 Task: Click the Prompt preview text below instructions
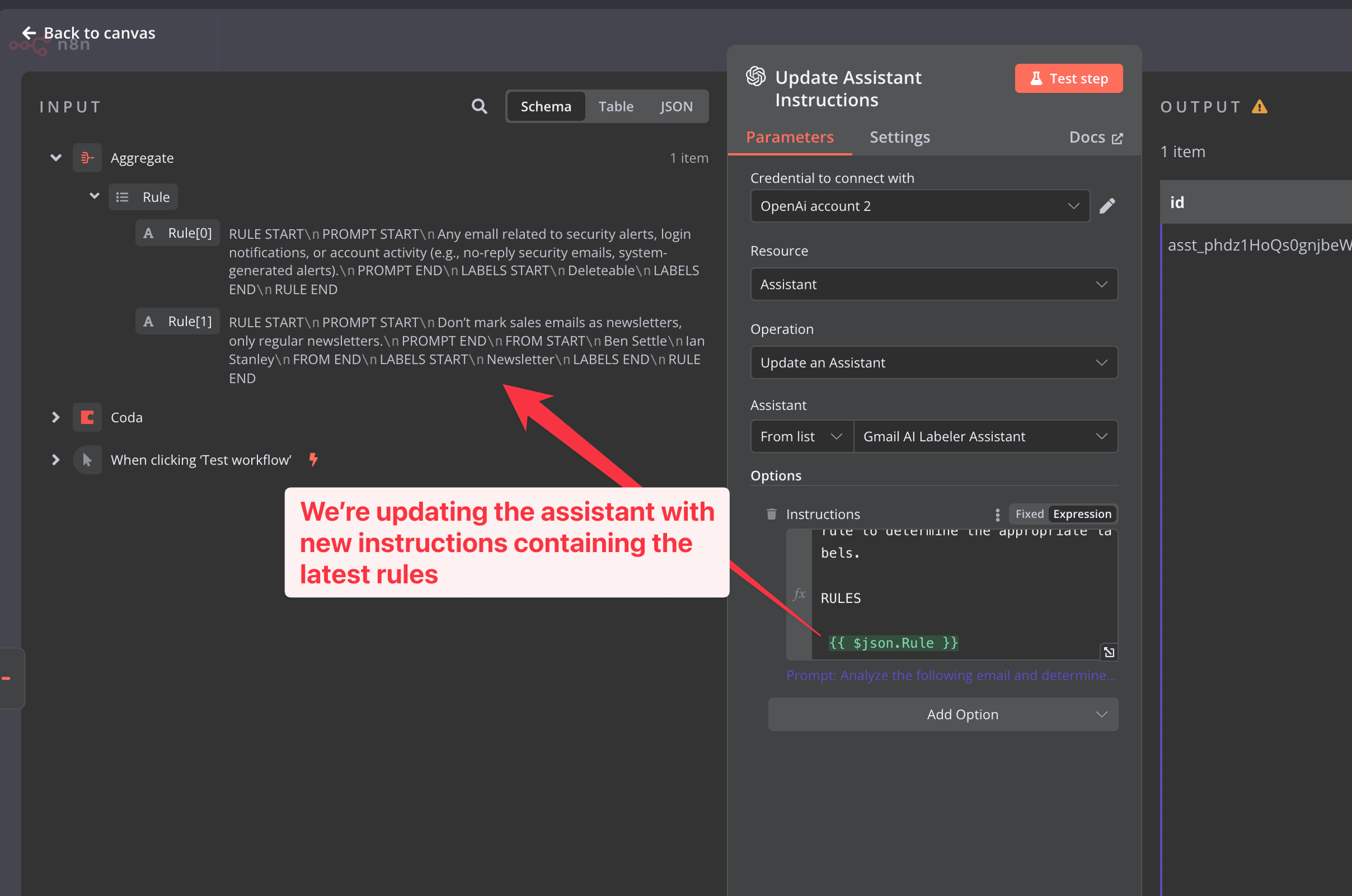pos(951,675)
